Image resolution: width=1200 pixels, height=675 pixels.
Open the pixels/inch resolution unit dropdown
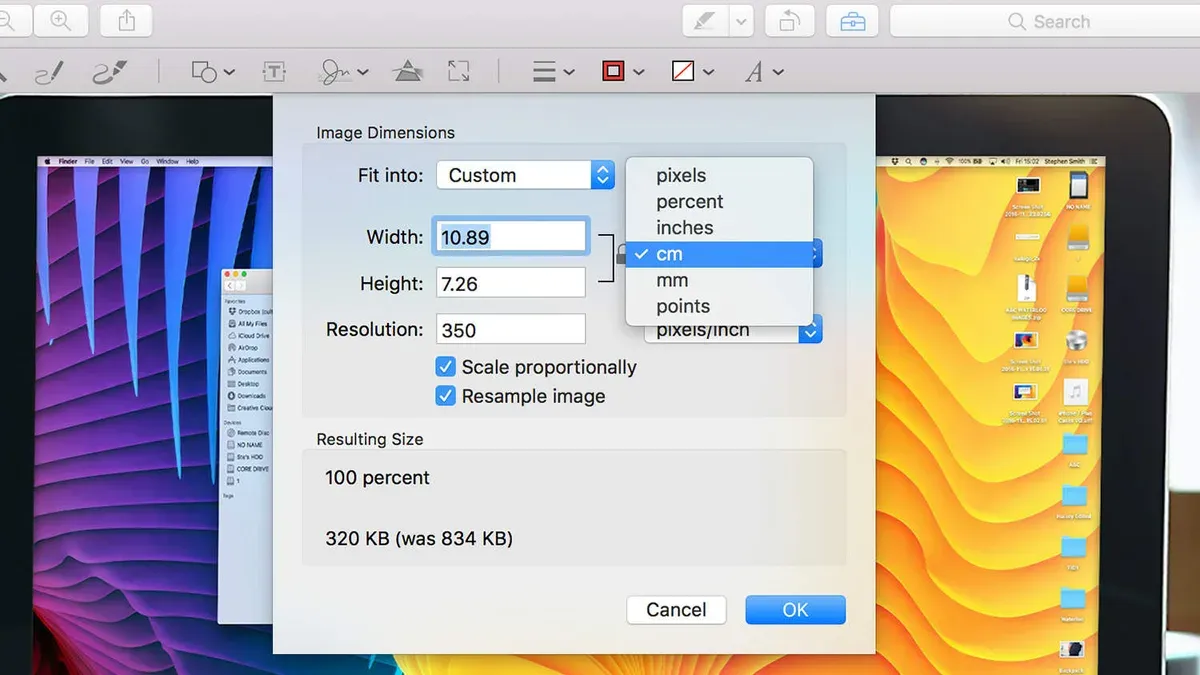(733, 331)
